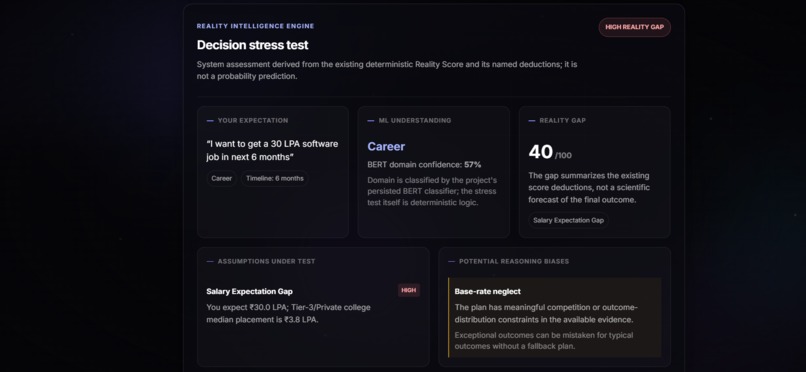The height and width of the screenshot is (372, 806).
Task: Click the Career domain heading
Action: point(386,147)
